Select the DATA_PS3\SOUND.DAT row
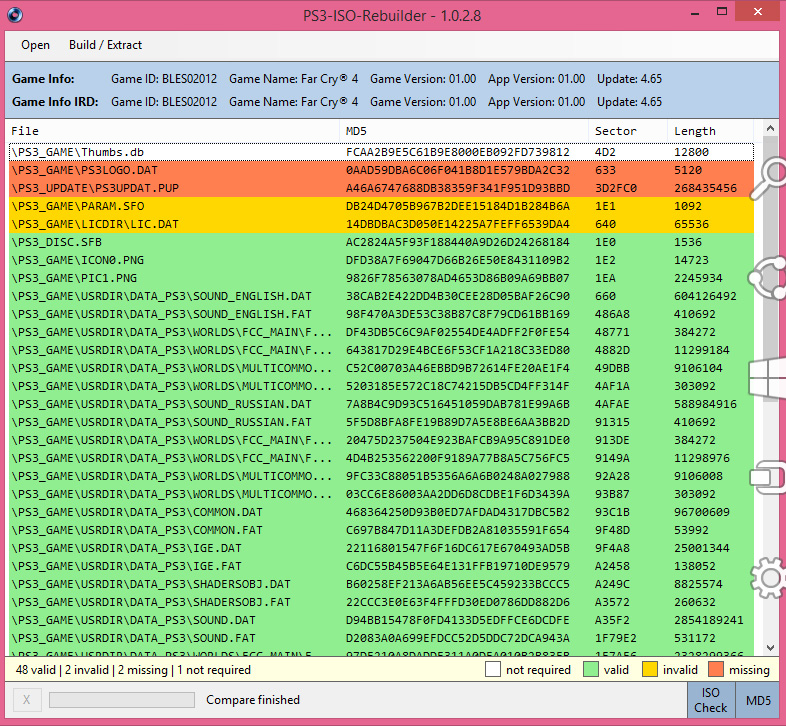 (x=381, y=620)
